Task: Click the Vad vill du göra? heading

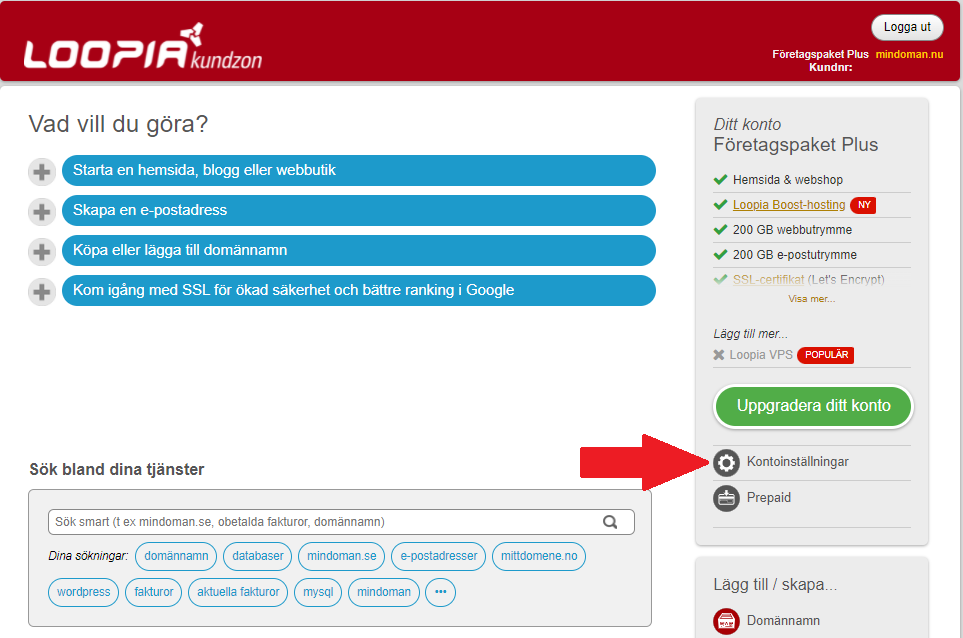Action: tap(118, 124)
